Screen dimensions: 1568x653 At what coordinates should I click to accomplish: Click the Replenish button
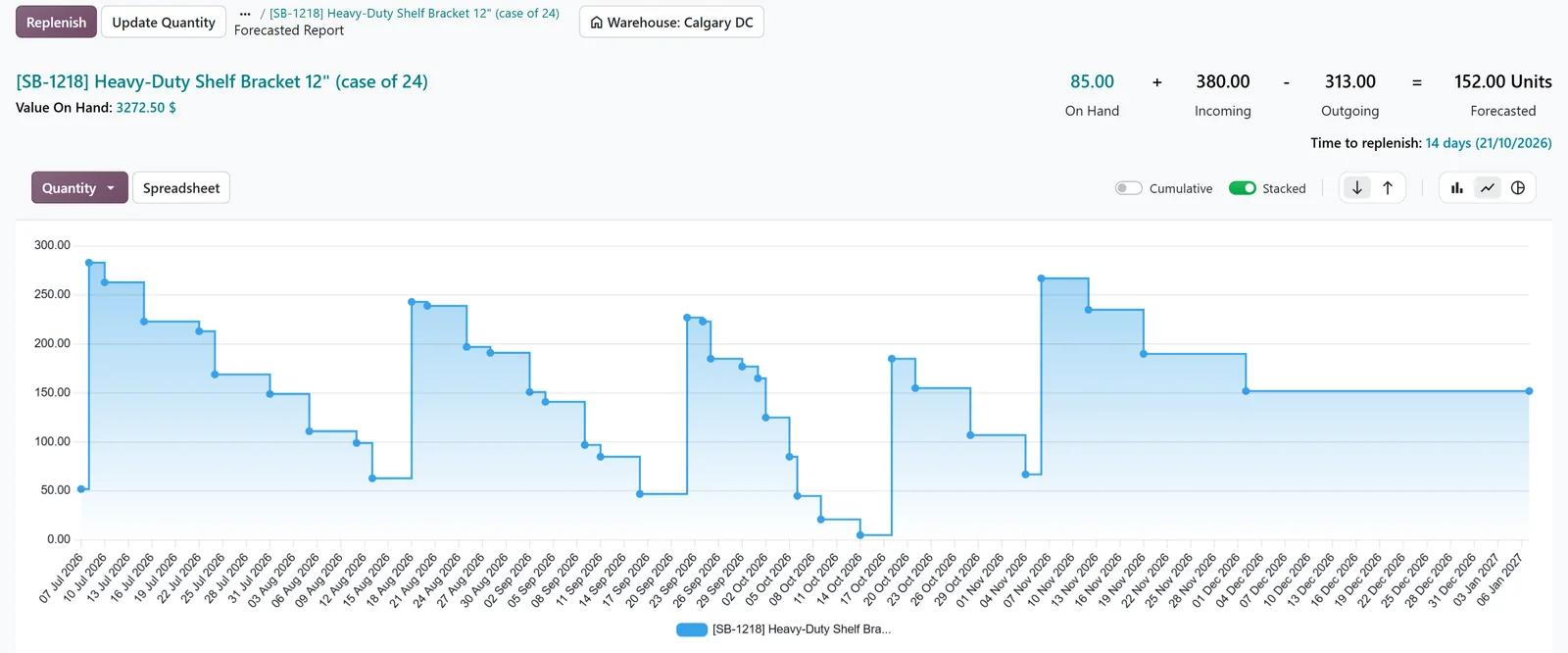[x=56, y=23]
